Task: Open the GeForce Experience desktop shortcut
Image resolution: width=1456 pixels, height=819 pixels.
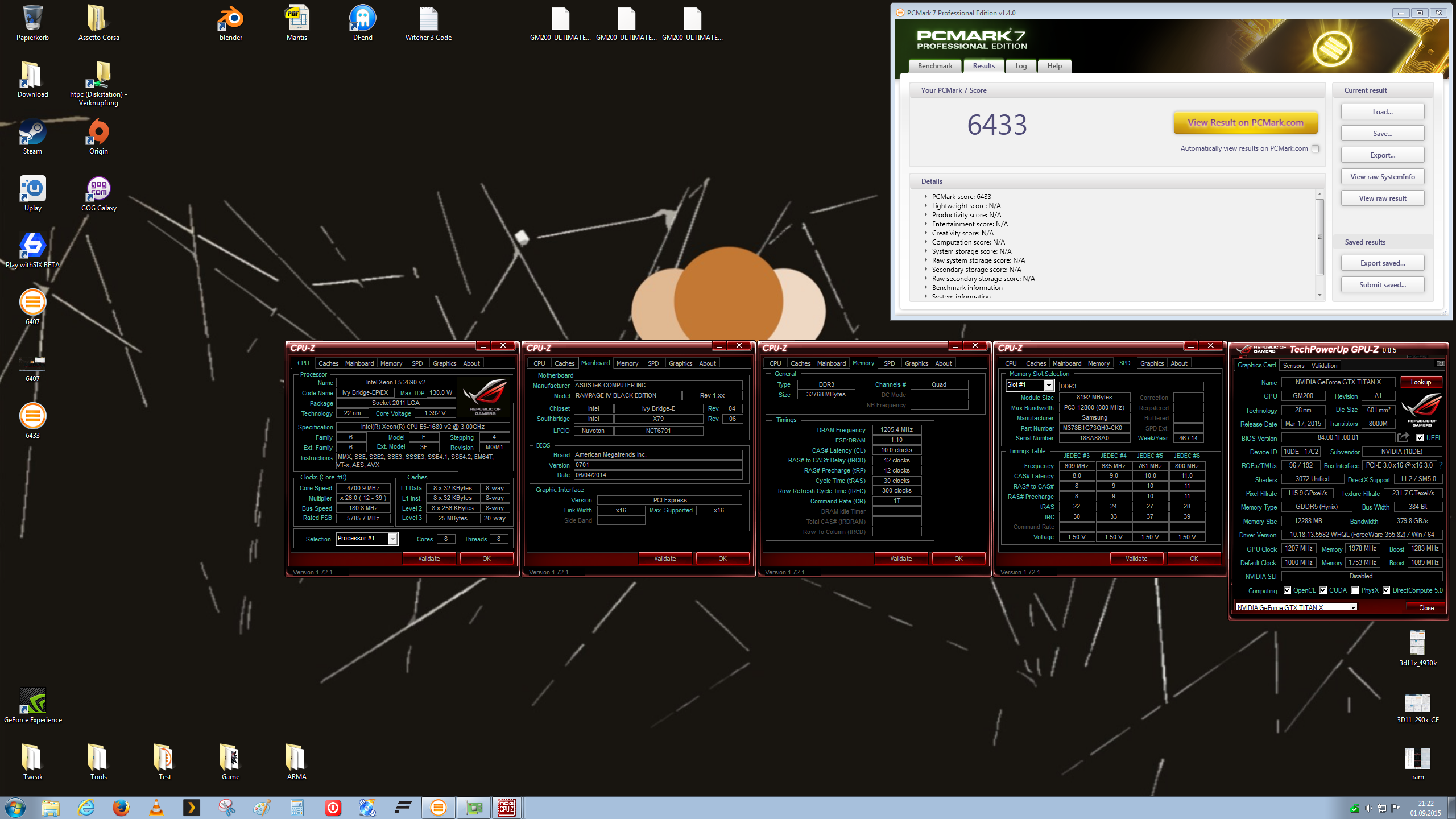Action: click(33, 706)
